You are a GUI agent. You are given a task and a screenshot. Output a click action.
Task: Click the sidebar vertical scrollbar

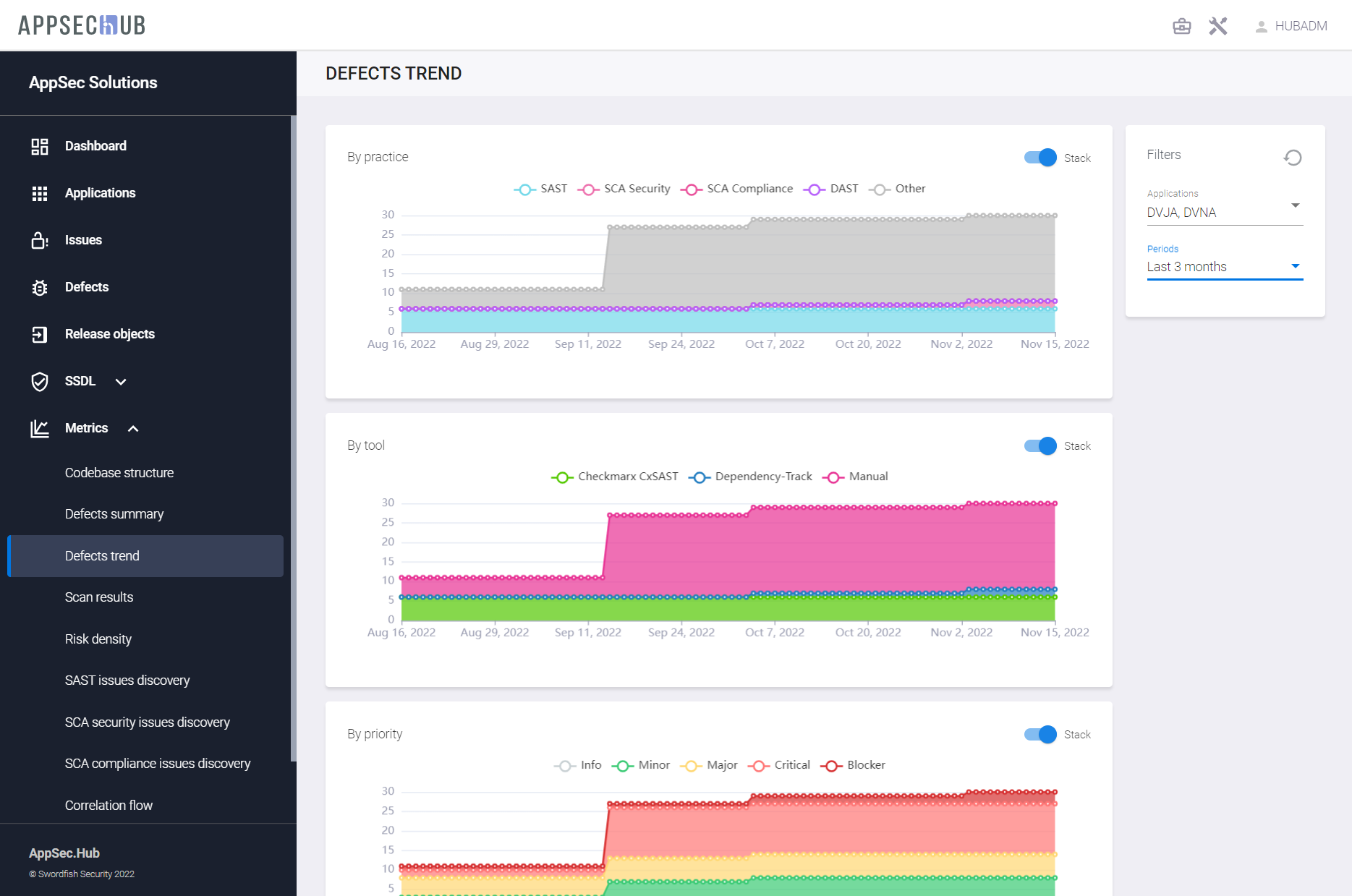point(293,434)
